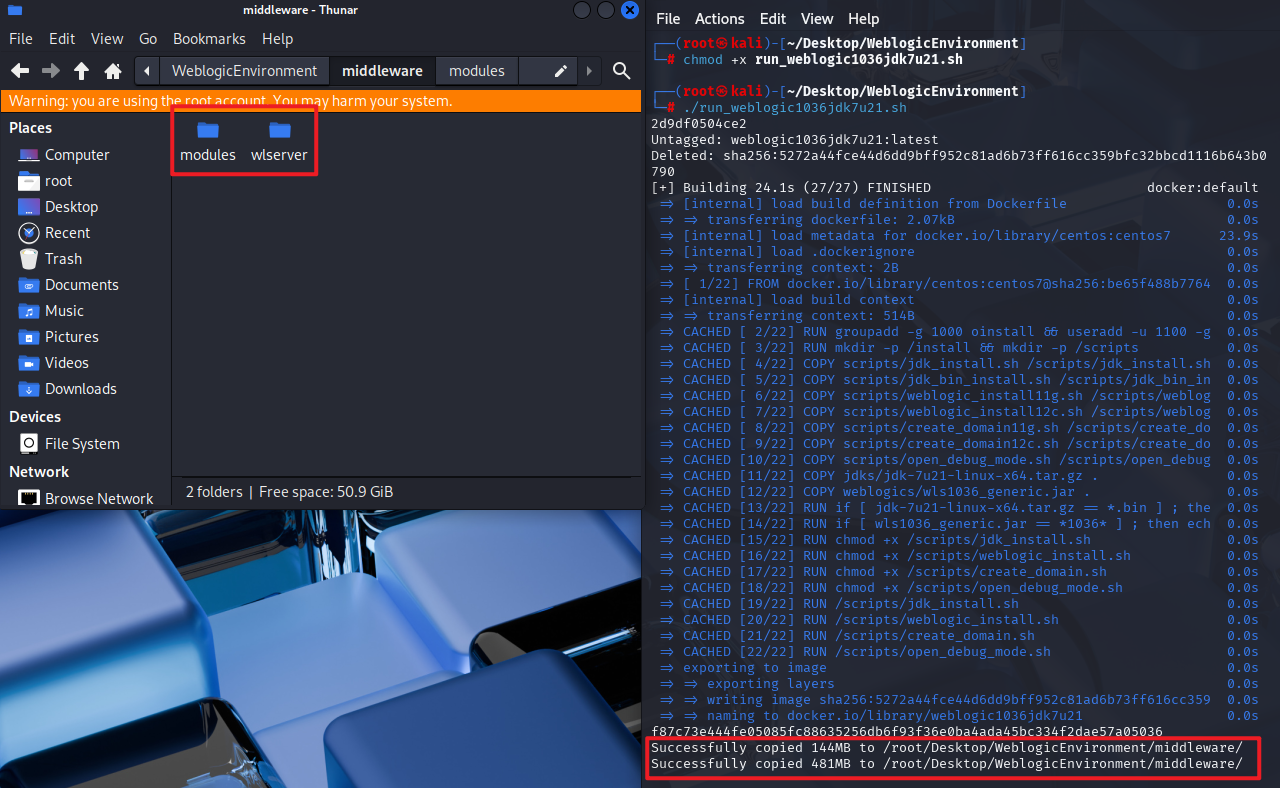Click Thunar window icon in title bar
This screenshot has height=788, width=1280.
pyautogui.click(x=15, y=10)
